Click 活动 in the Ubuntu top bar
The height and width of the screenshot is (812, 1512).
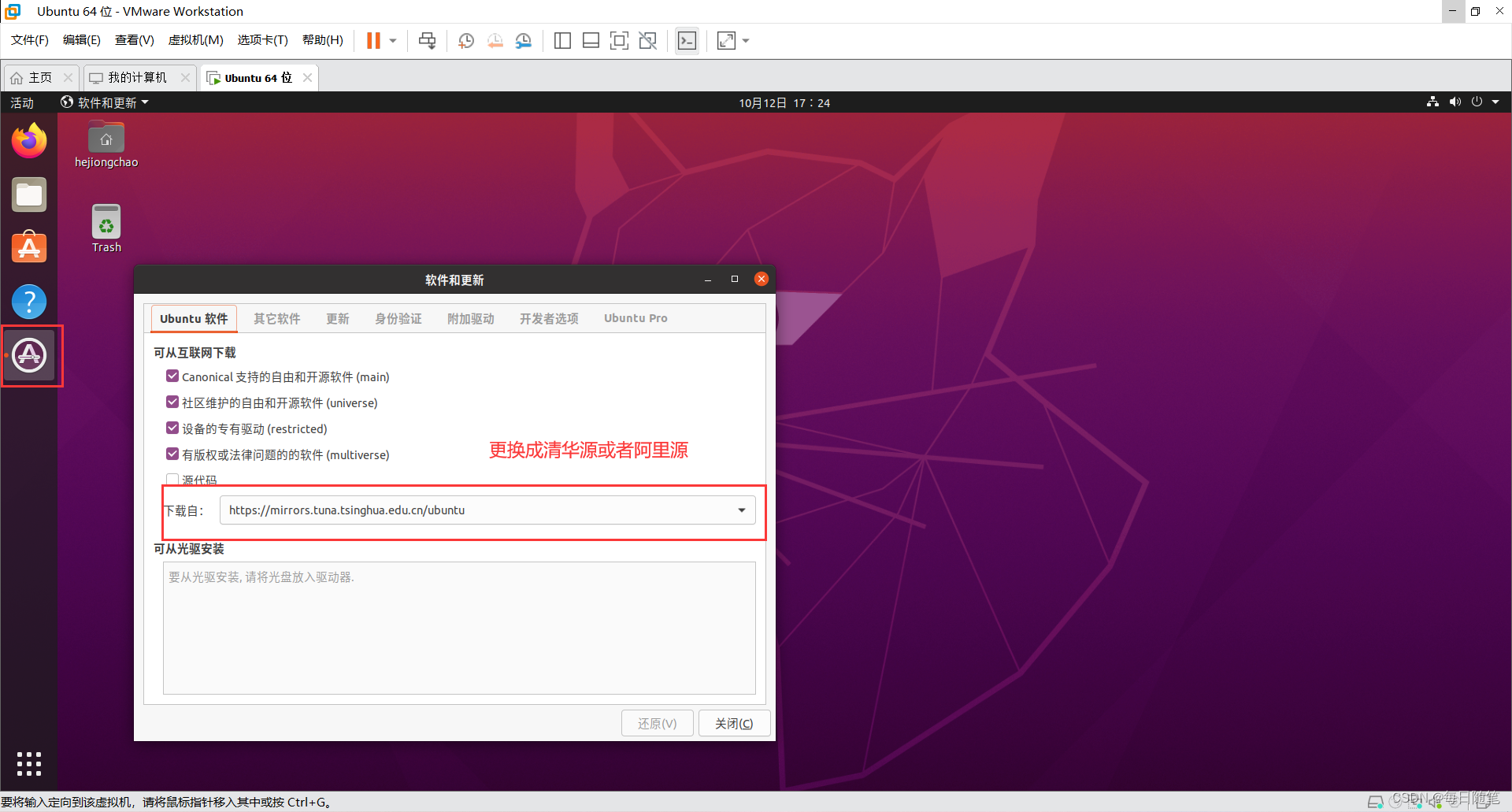(22, 102)
